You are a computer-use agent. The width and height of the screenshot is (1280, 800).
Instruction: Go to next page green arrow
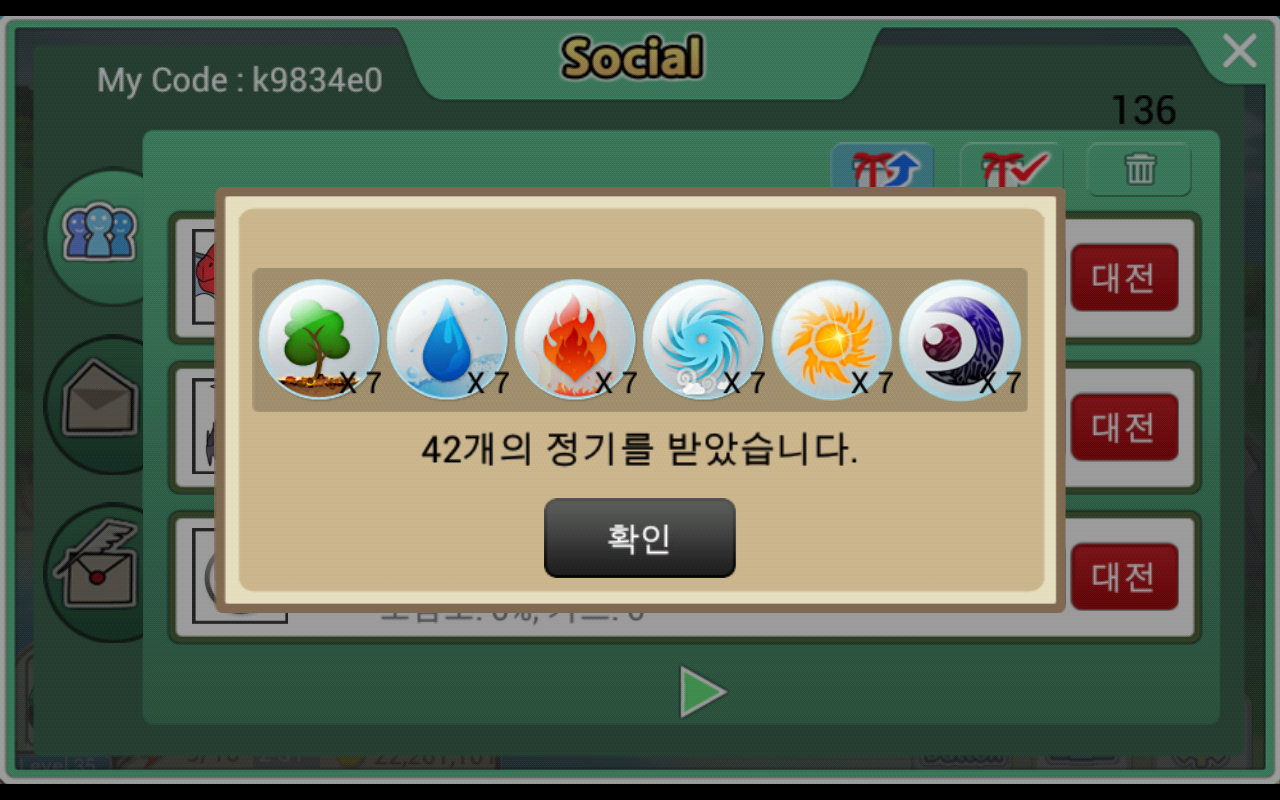click(x=703, y=691)
